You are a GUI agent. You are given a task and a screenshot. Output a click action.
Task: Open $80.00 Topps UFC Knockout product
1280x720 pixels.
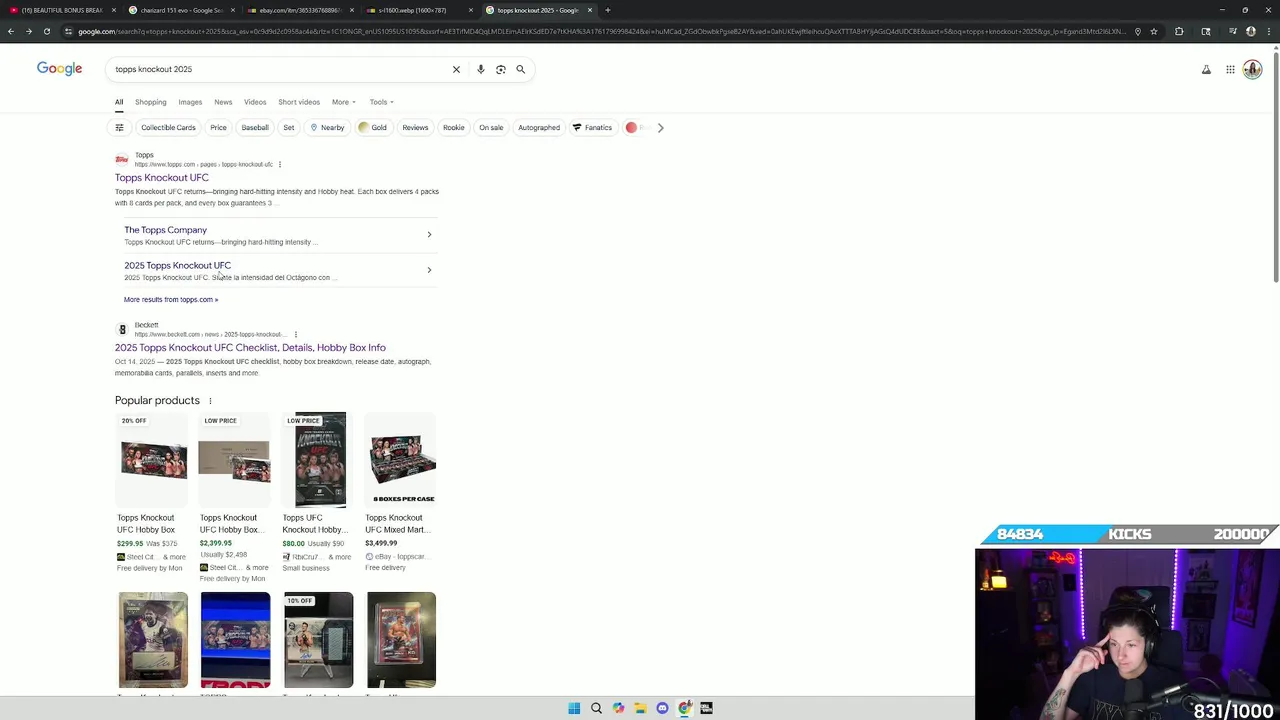tap(318, 492)
